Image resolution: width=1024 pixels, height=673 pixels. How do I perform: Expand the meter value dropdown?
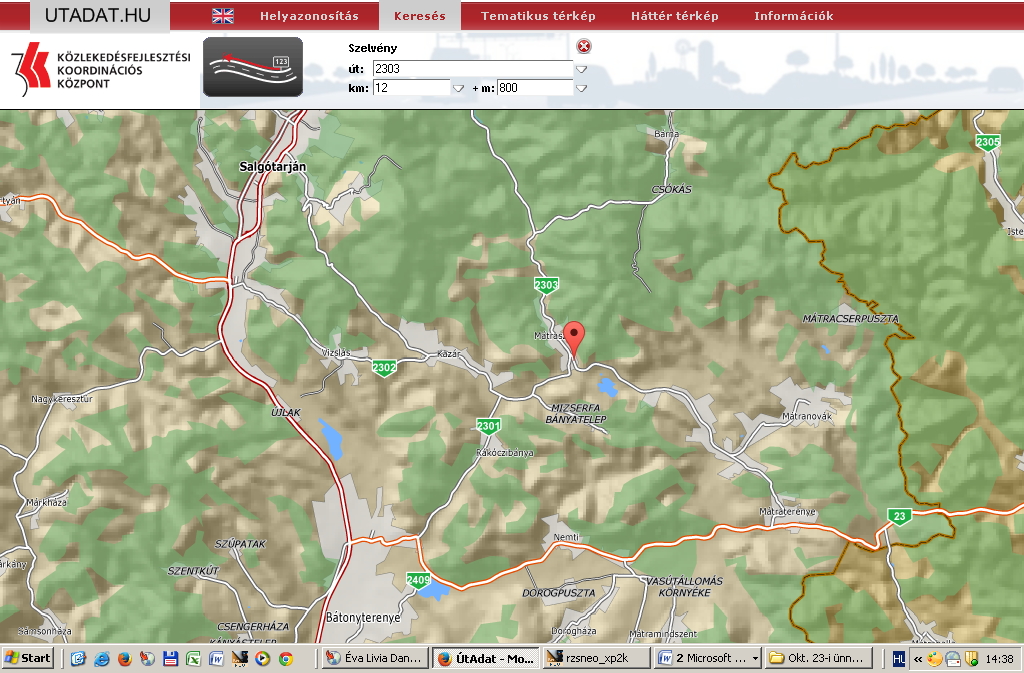pos(581,88)
